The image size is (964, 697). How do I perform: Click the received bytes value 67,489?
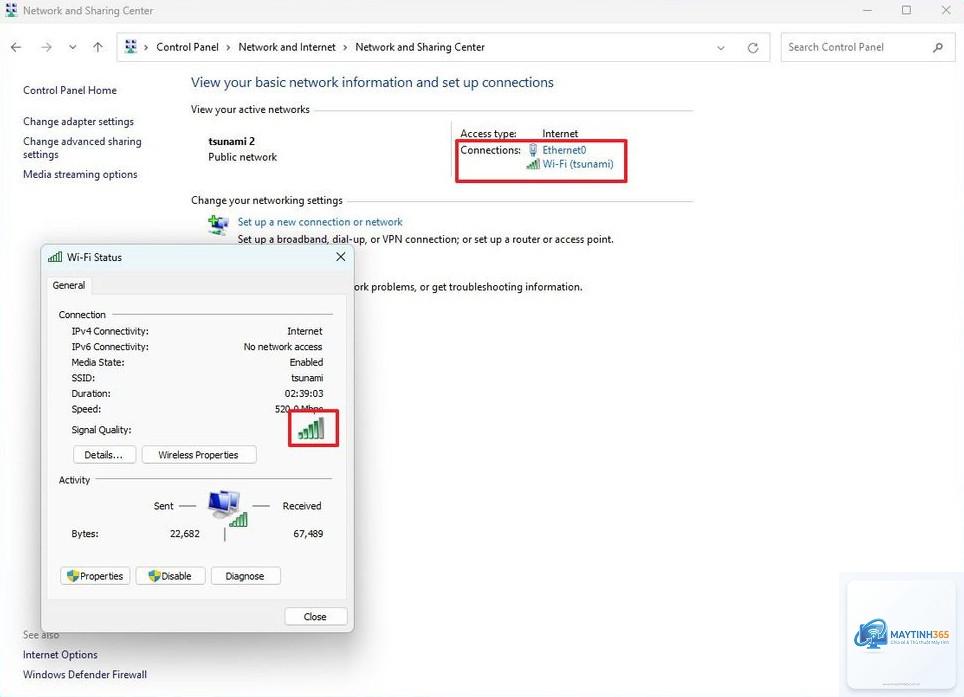(308, 534)
